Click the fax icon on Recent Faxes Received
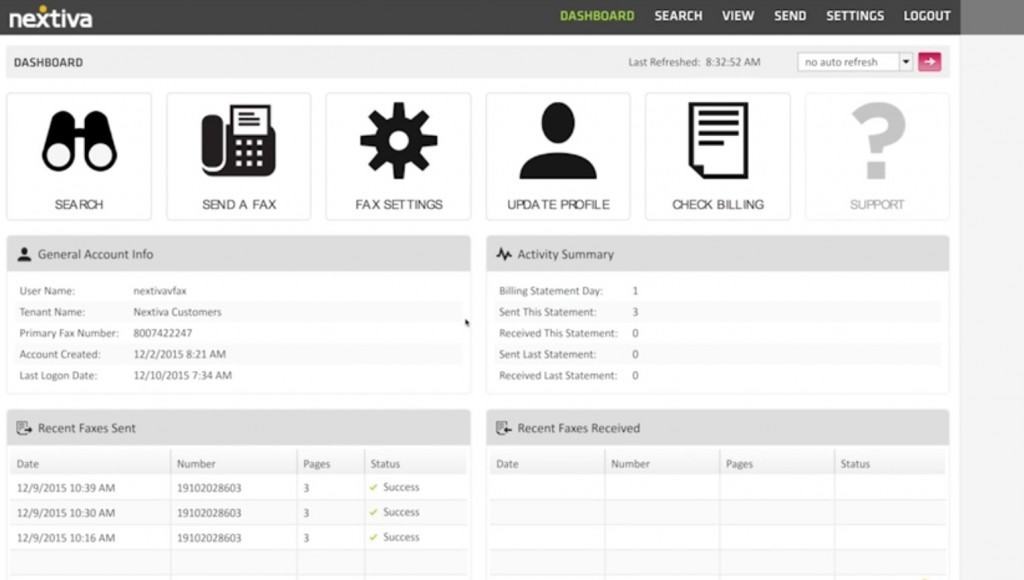1024x580 pixels. pos(503,428)
